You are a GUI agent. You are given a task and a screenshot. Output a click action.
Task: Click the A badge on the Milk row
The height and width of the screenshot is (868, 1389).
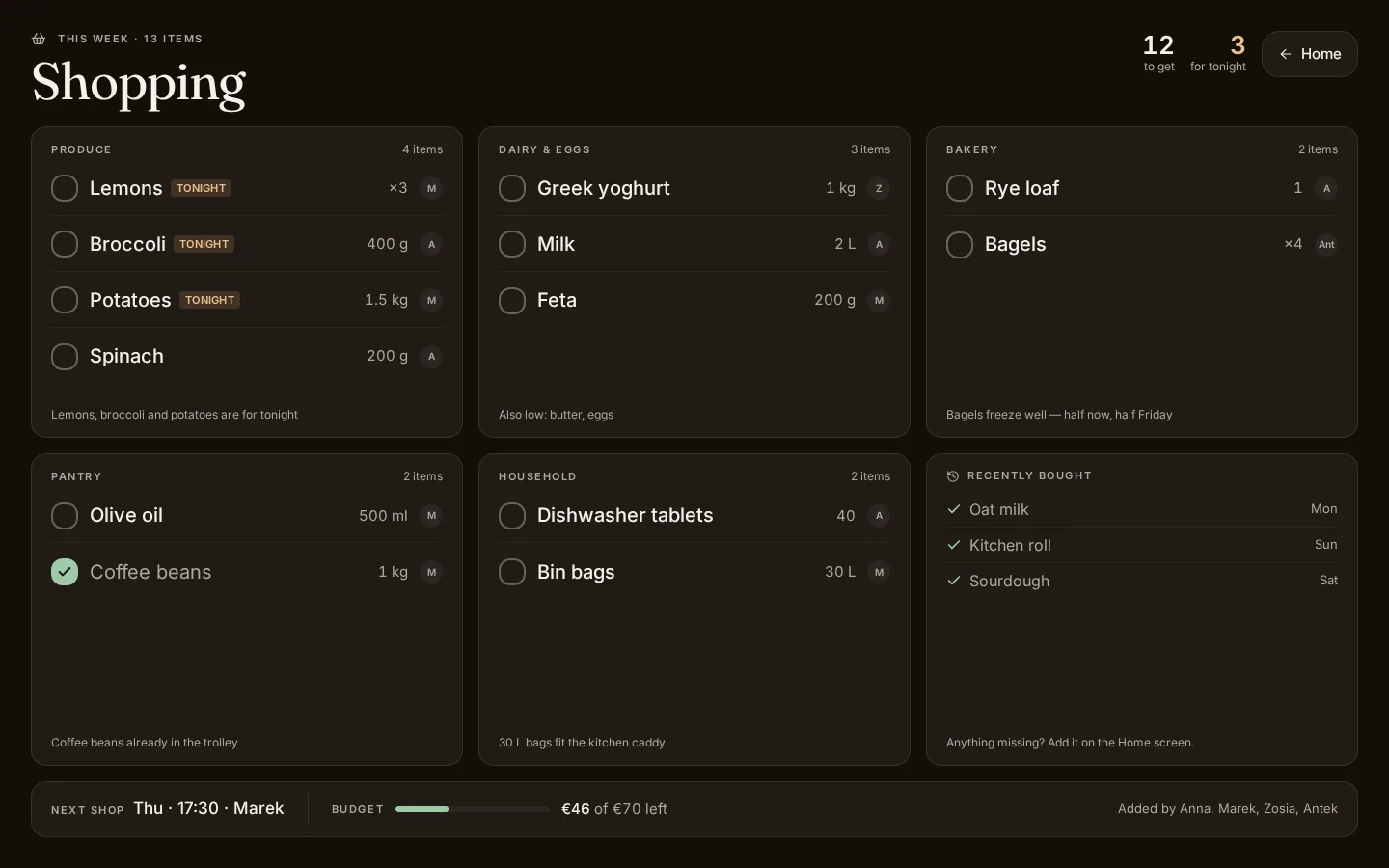click(879, 244)
